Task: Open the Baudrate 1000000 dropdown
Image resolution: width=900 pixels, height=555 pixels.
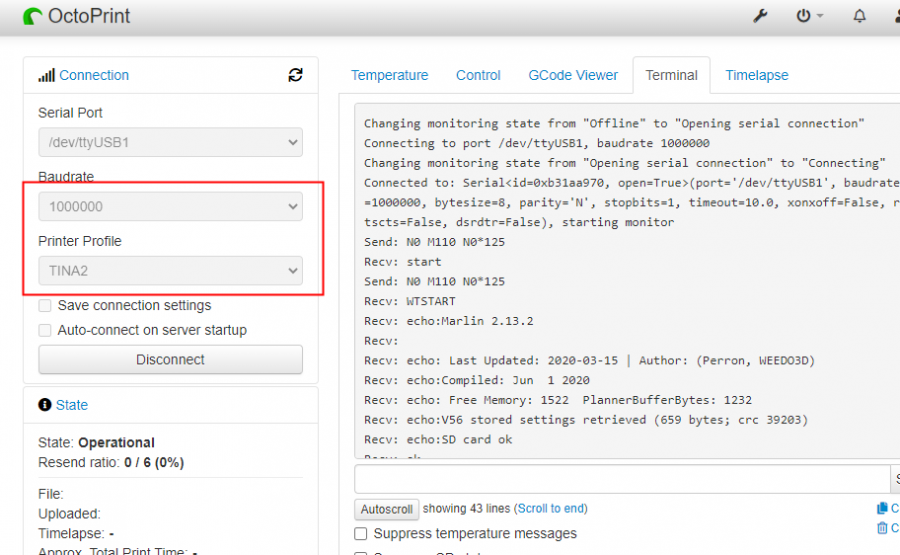Action: coord(170,207)
